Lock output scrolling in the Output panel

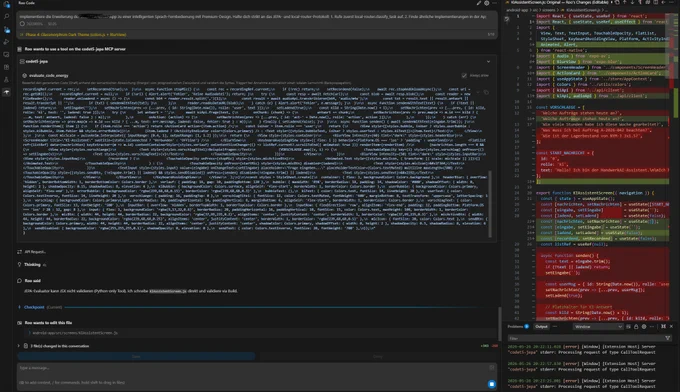click(x=636, y=327)
